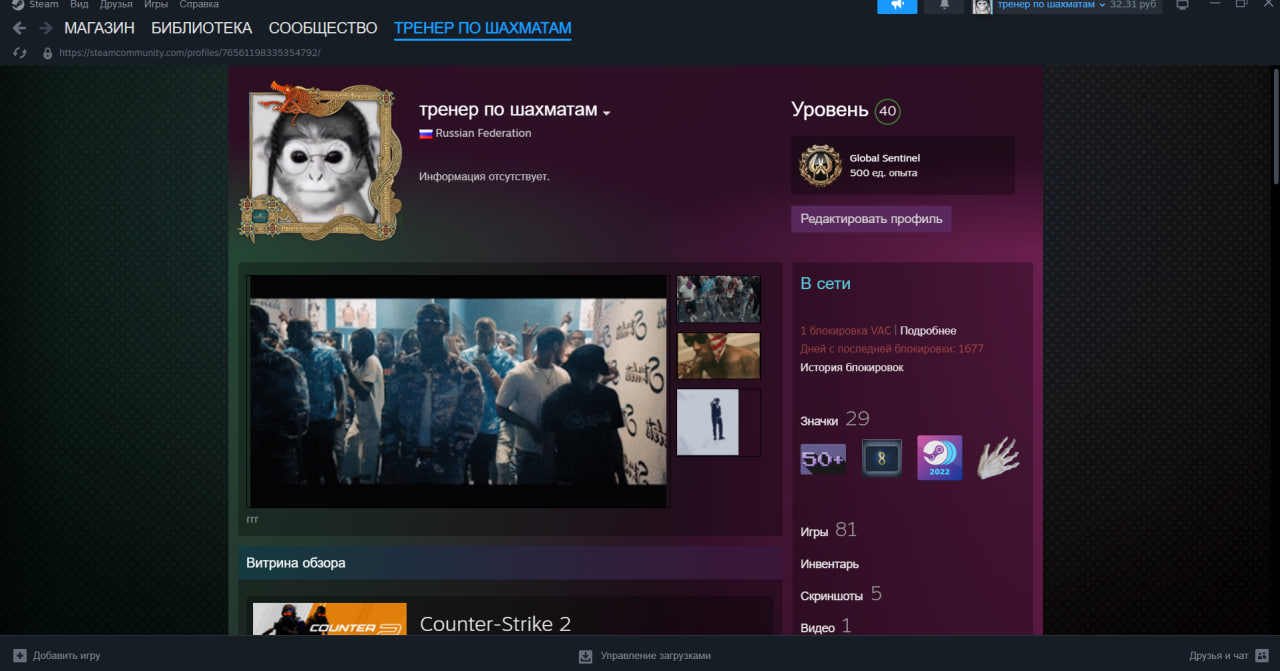Click the Russian flag icon

[x=425, y=133]
